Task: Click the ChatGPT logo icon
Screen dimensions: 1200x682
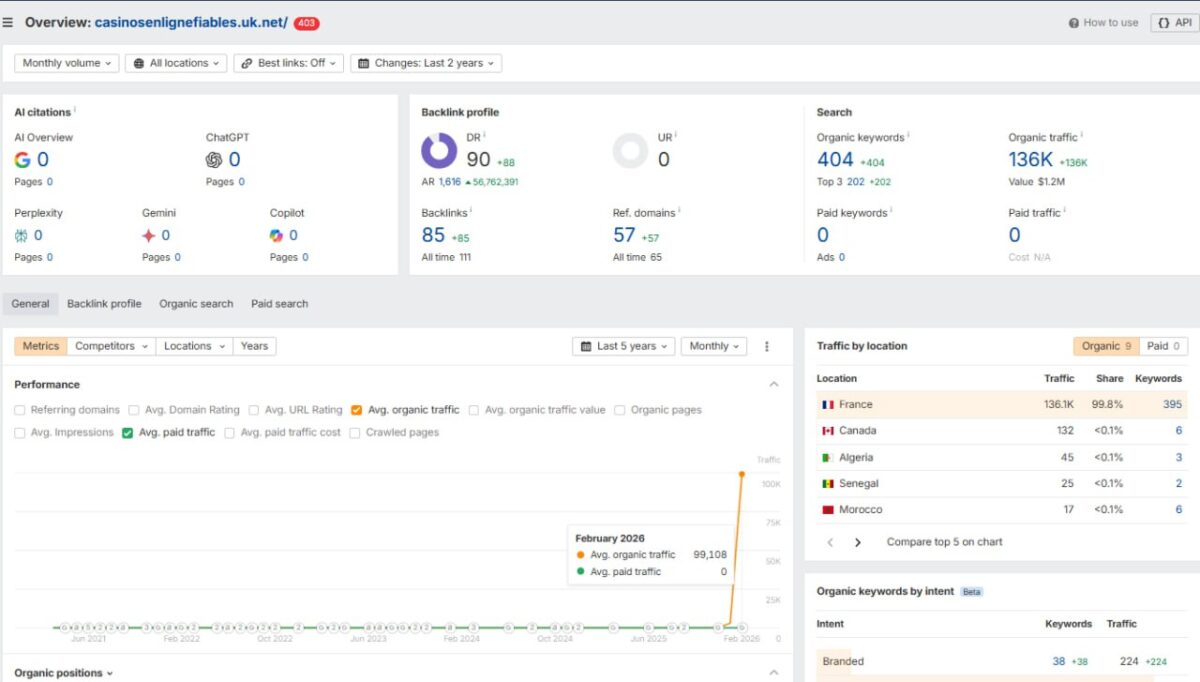Action: pyautogui.click(x=214, y=160)
